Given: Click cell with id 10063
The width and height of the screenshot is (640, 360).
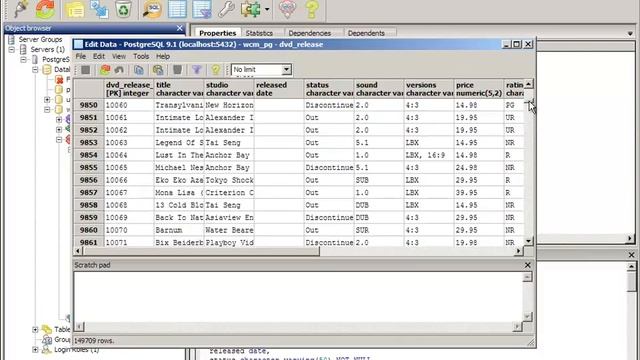Looking at the screenshot, I should pos(129,143).
